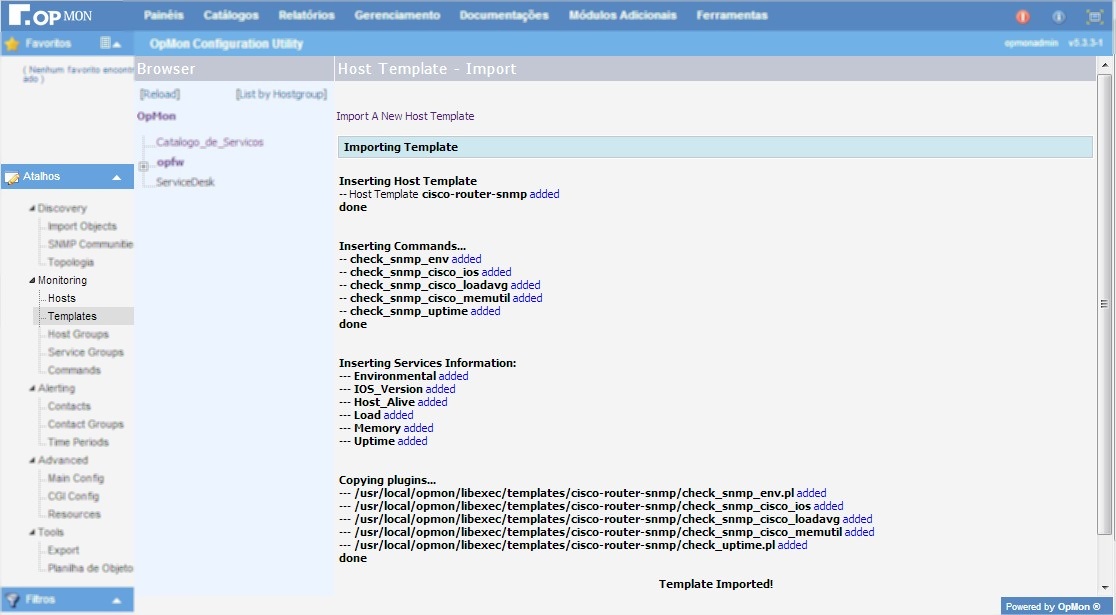Select Host Groups in Monitoring tree
Viewport: 1116px width, 615px height.
tap(78, 334)
